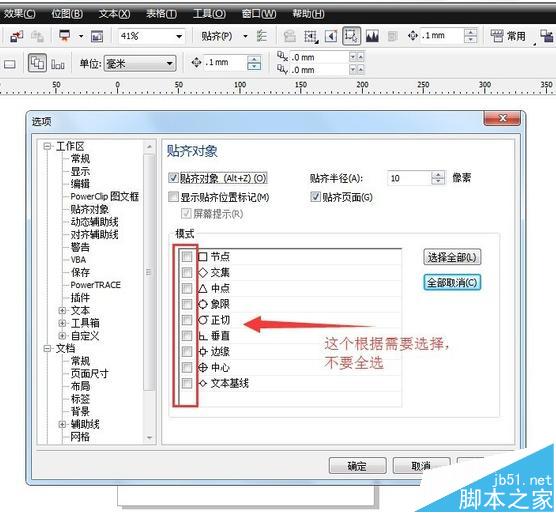
Task: Select 页面尺寸 in the options tree
Action: (x=89, y=373)
